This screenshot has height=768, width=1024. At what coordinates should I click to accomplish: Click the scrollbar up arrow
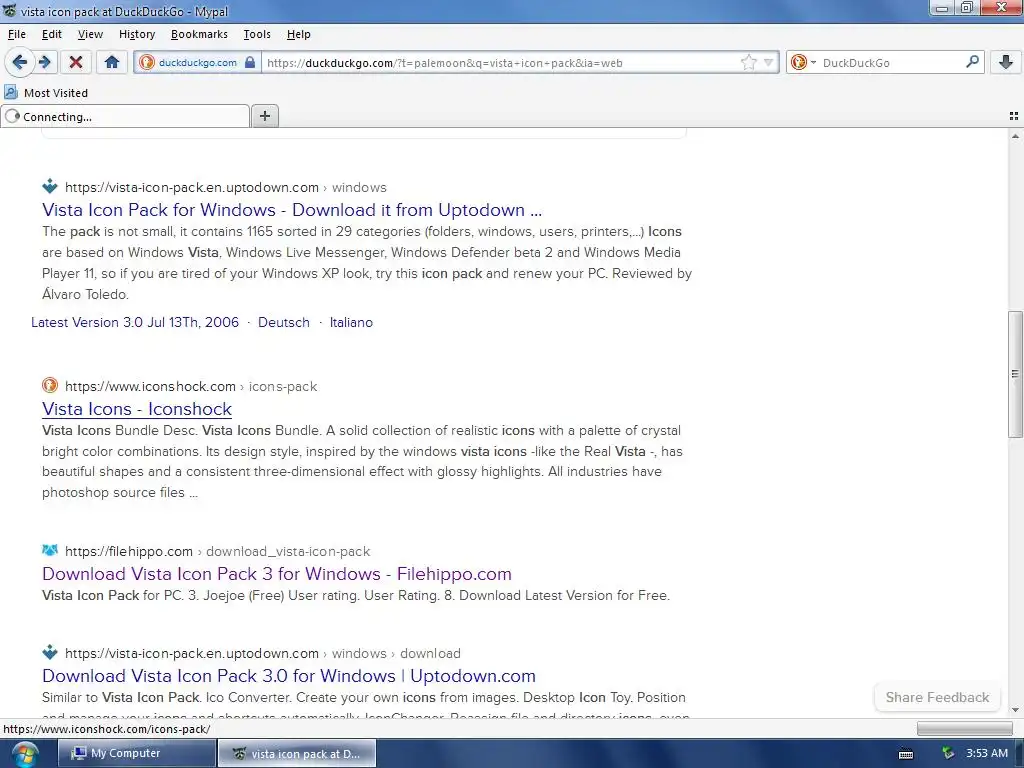[x=1015, y=136]
